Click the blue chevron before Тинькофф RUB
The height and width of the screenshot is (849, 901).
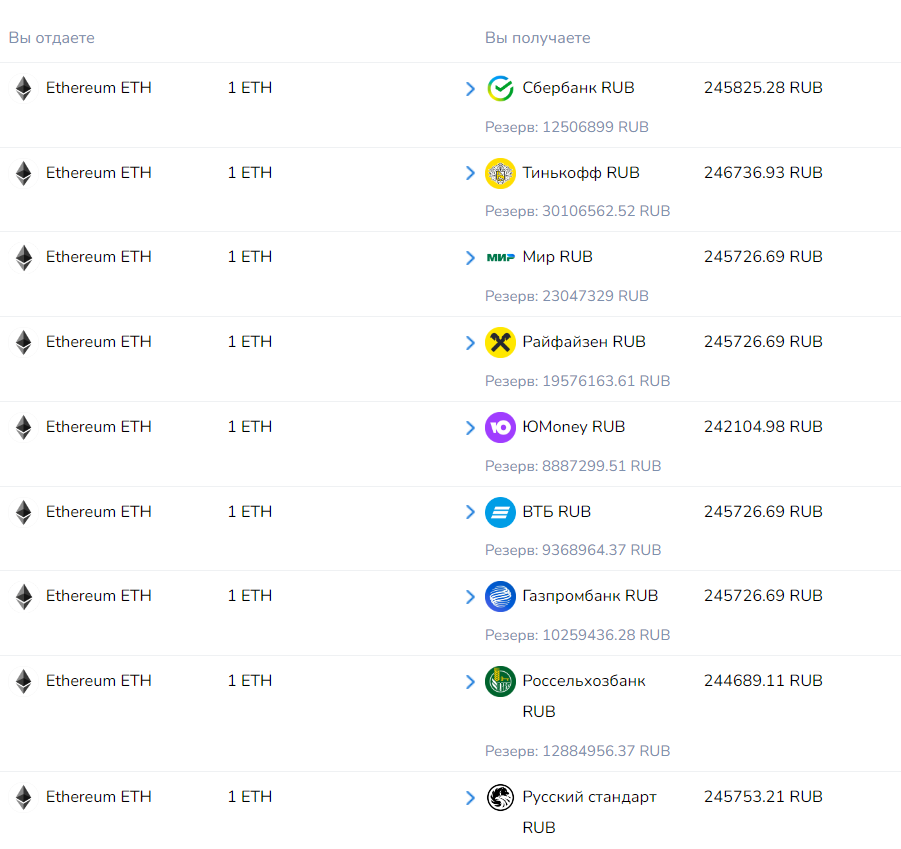coord(470,173)
